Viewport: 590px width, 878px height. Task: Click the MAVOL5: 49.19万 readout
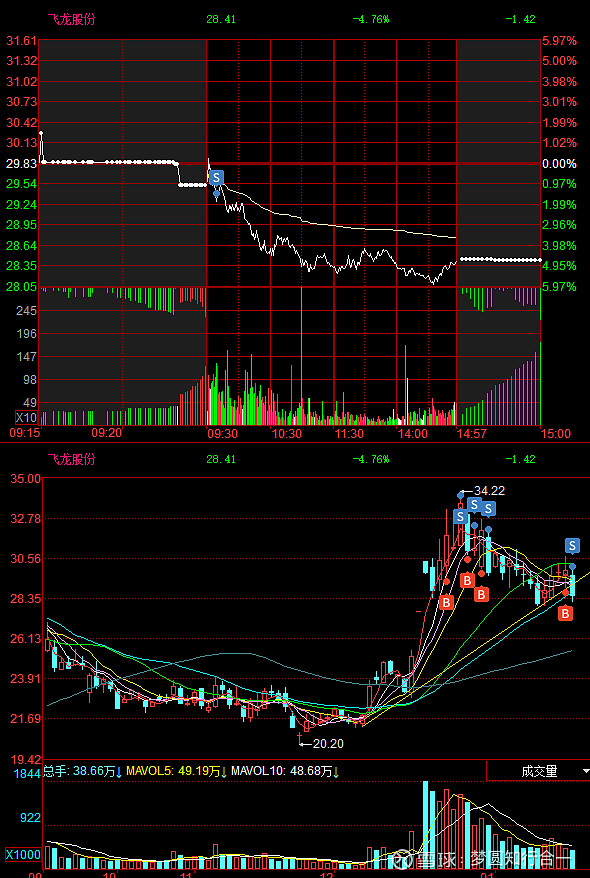(176, 772)
